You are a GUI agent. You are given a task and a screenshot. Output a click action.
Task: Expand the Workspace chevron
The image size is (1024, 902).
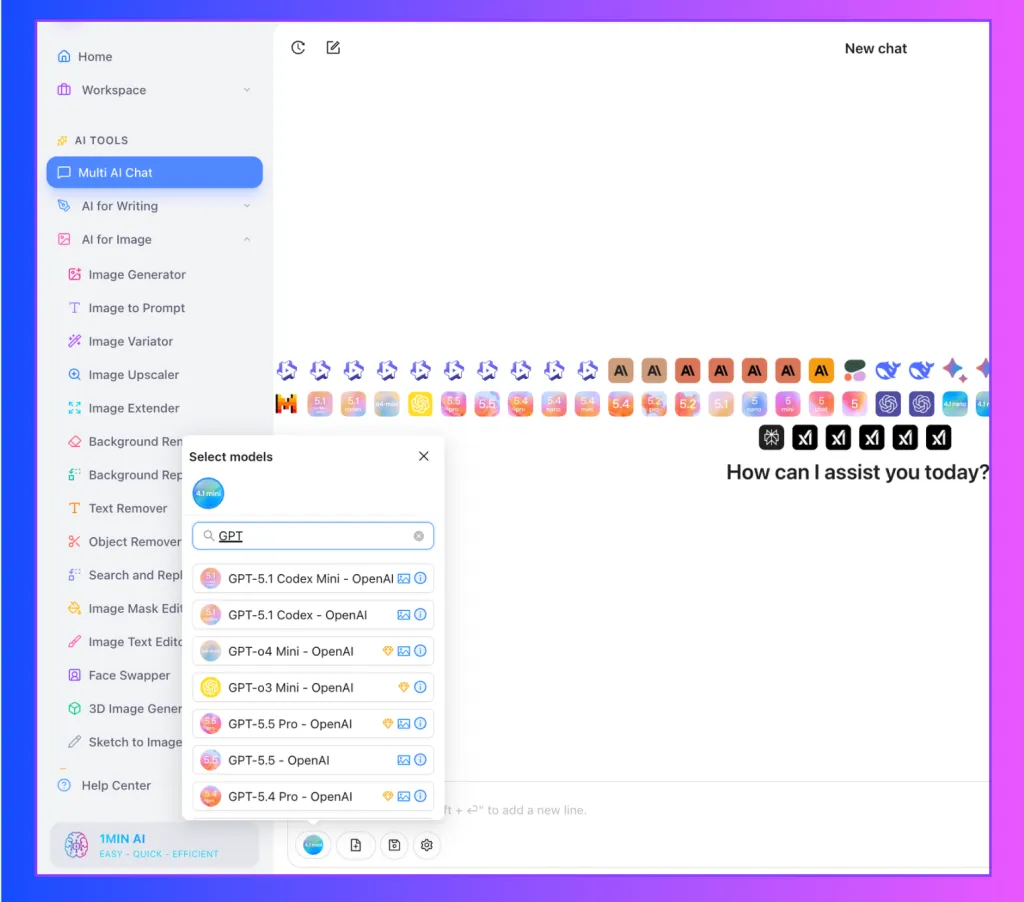[x=247, y=89]
